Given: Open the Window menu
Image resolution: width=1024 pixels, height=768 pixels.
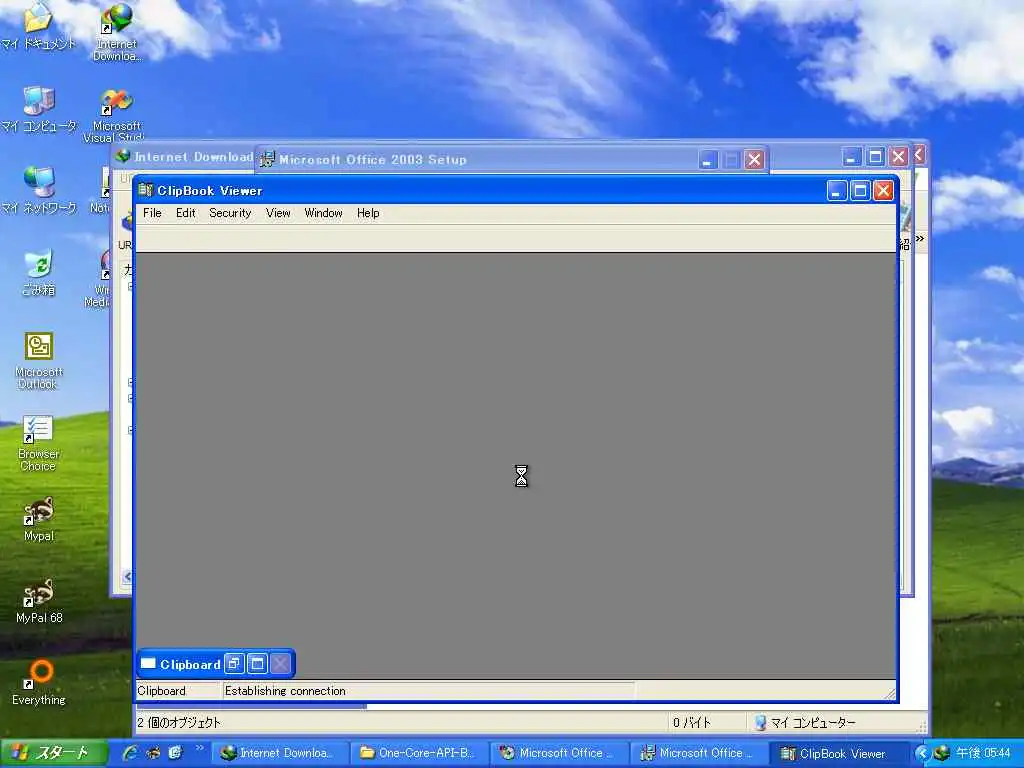Looking at the screenshot, I should click(323, 213).
